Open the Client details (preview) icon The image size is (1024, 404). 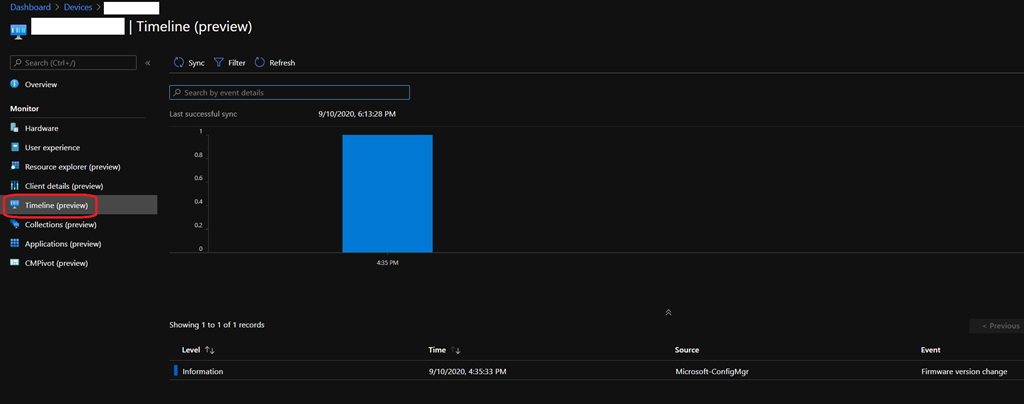(x=15, y=186)
